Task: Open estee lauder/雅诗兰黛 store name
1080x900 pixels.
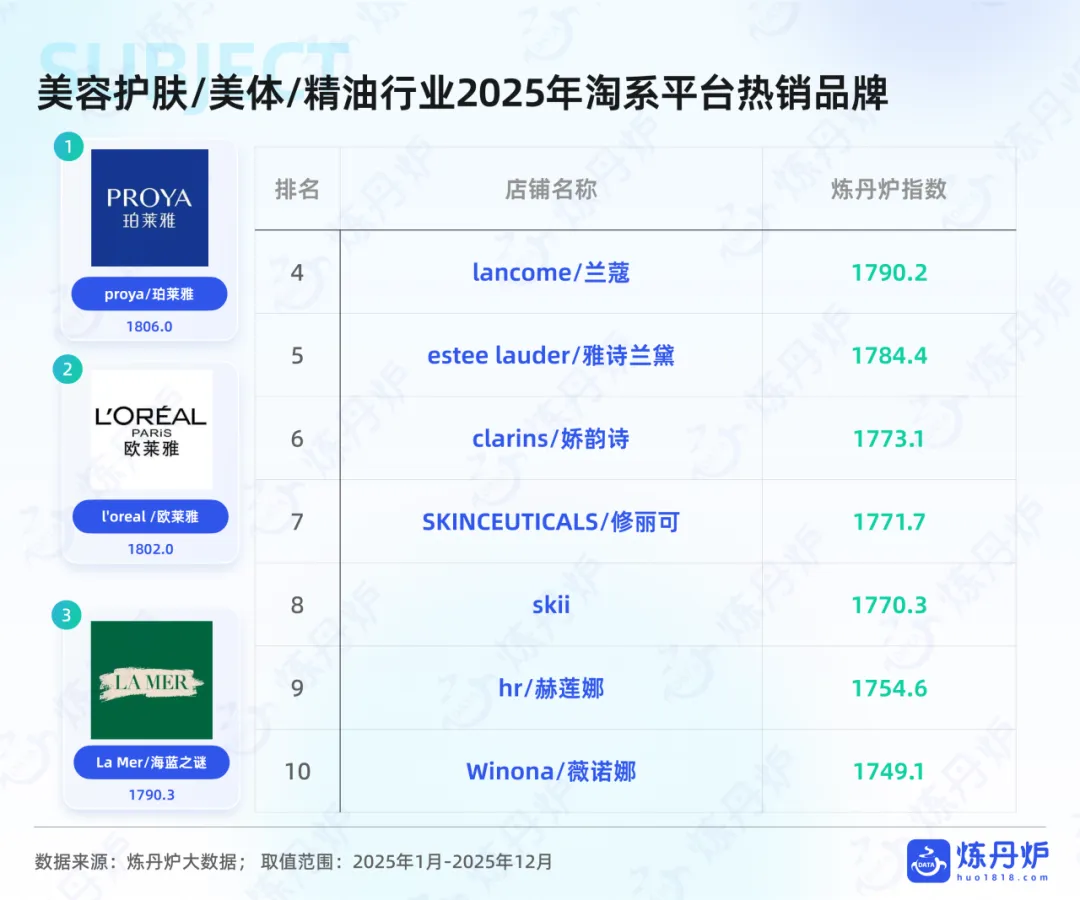Action: tap(551, 355)
